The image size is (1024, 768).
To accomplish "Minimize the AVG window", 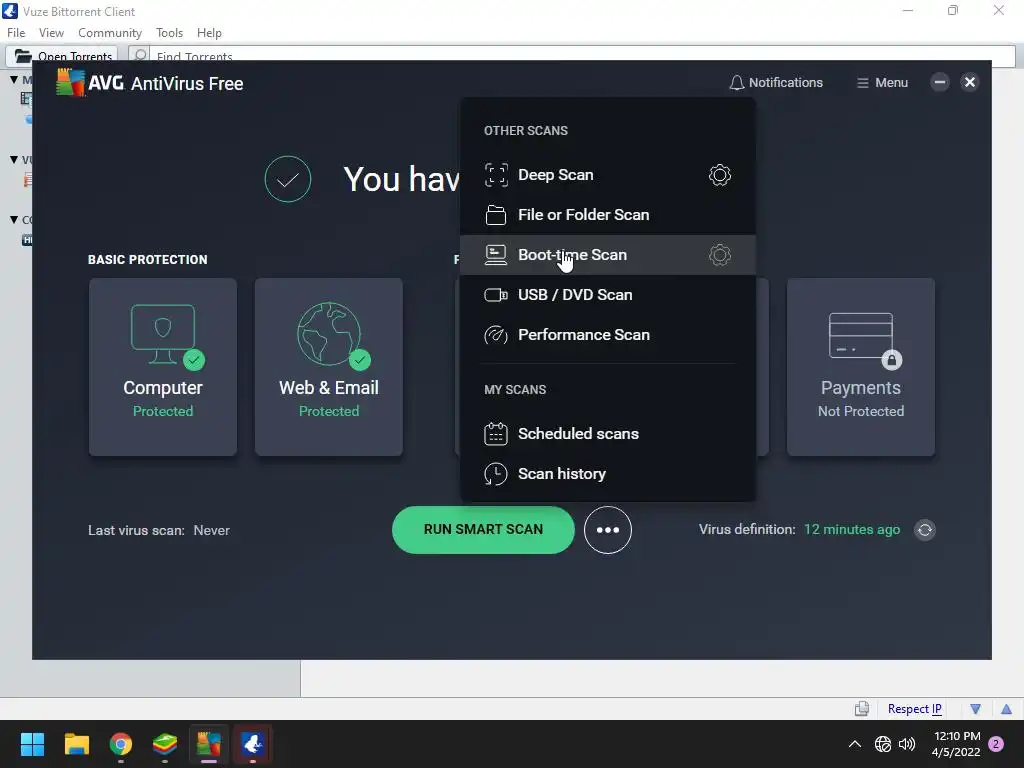I will (940, 82).
